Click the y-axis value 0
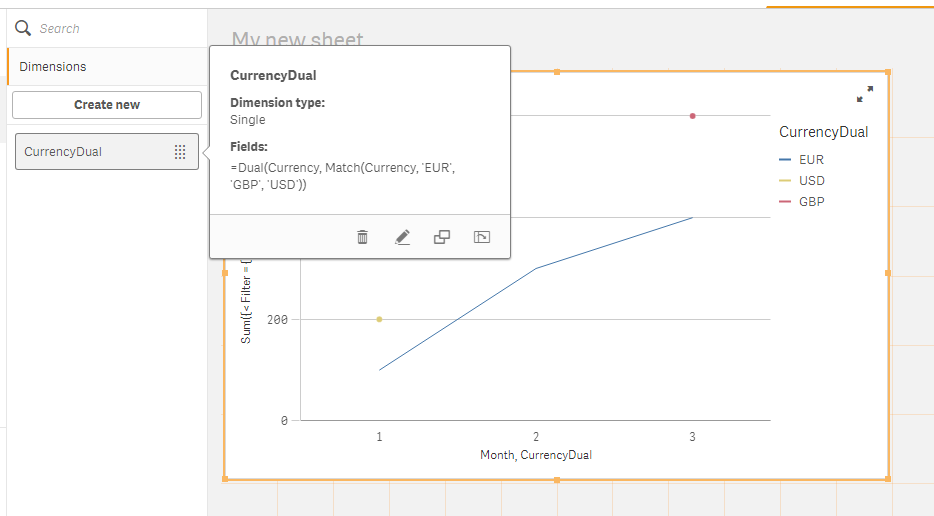 pyautogui.click(x=284, y=421)
